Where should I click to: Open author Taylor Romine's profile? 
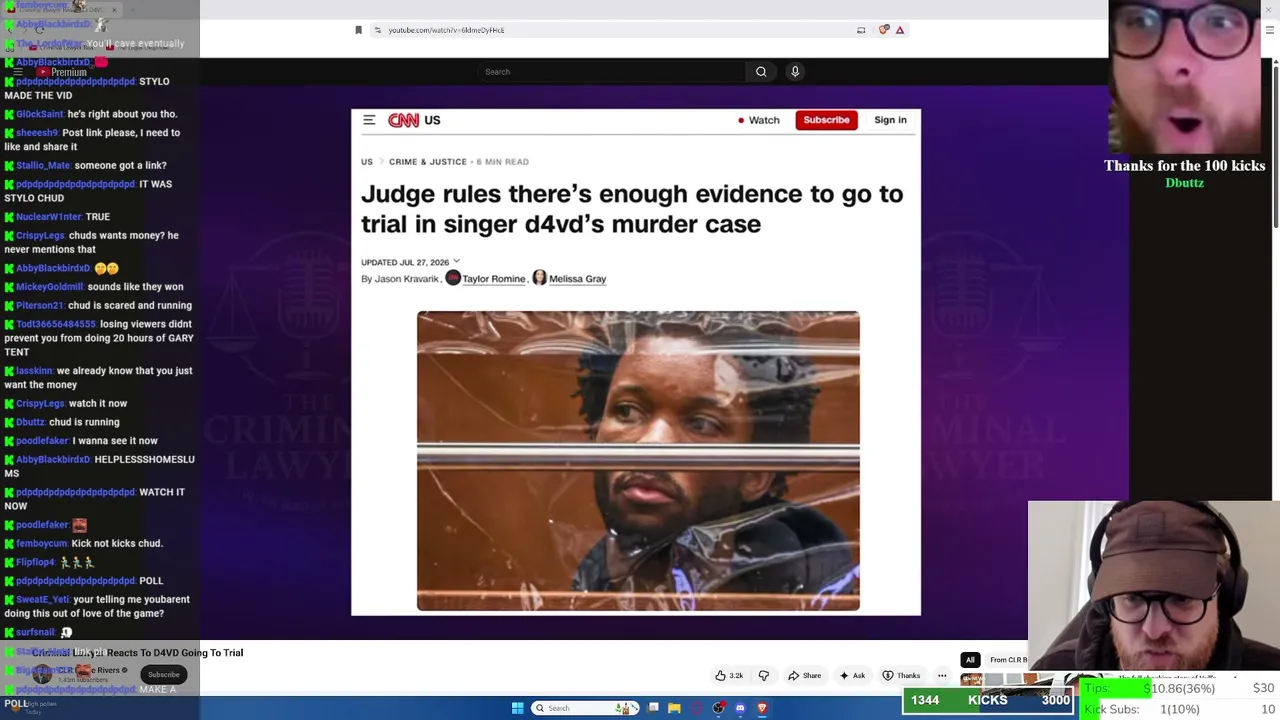pyautogui.click(x=494, y=279)
